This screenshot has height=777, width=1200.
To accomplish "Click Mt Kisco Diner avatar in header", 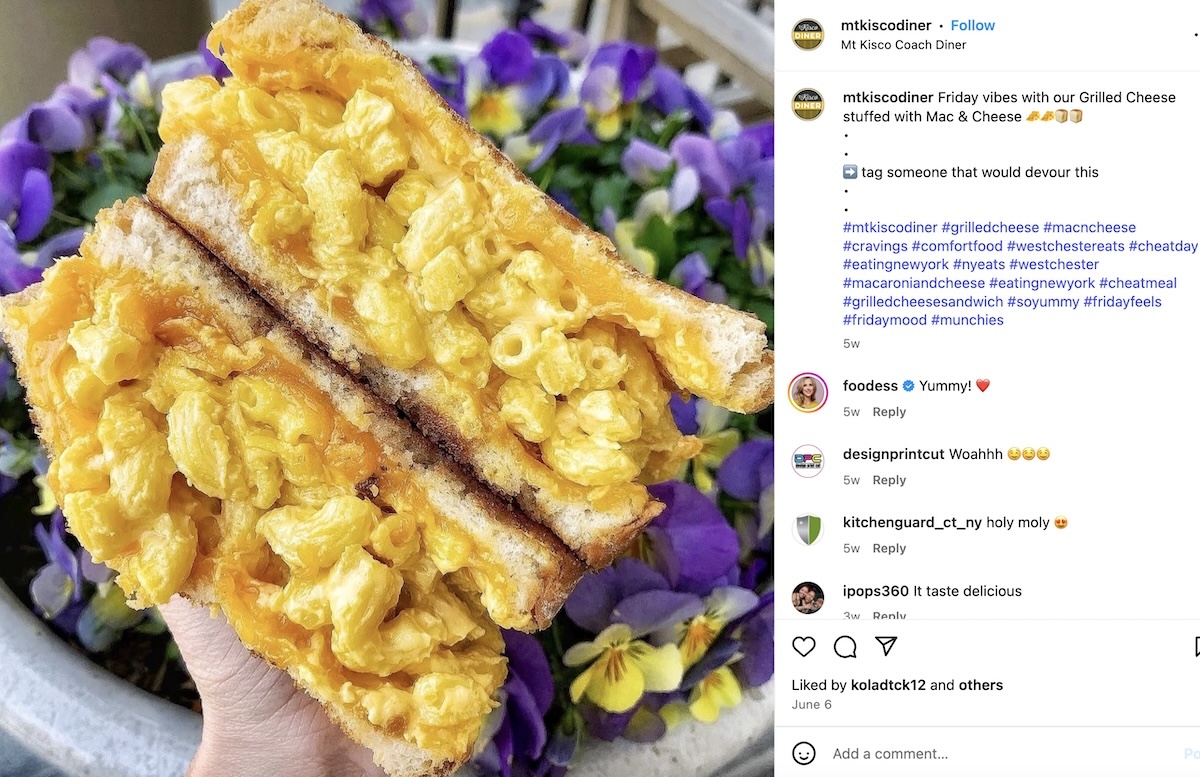I will (x=808, y=34).
